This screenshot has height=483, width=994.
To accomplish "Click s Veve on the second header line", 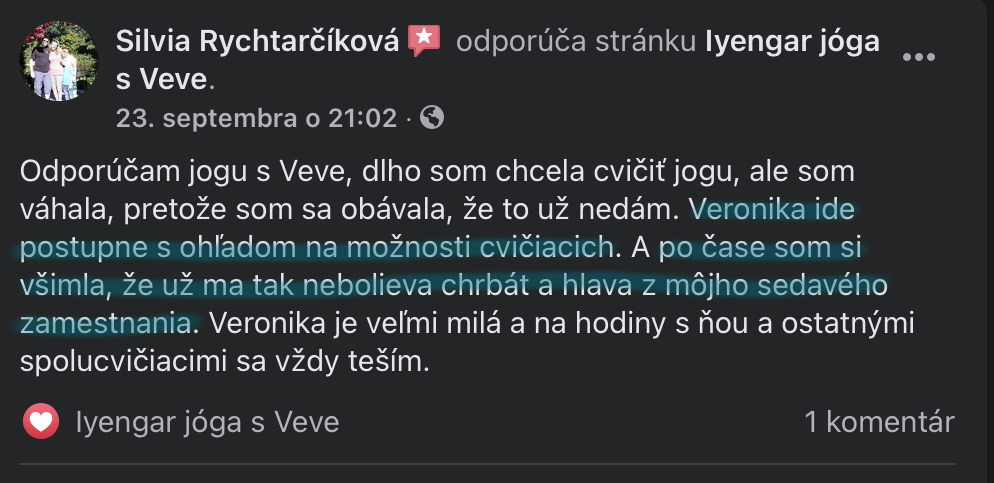I will pyautogui.click(x=162, y=80).
